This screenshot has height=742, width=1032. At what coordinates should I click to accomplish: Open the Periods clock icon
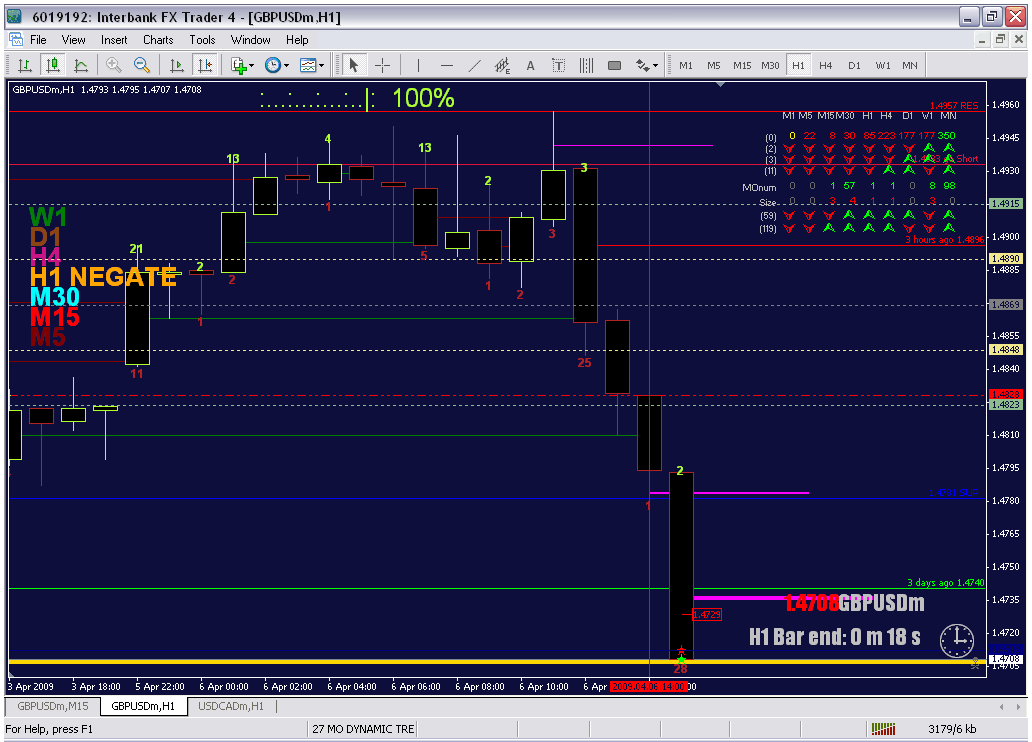click(272, 65)
